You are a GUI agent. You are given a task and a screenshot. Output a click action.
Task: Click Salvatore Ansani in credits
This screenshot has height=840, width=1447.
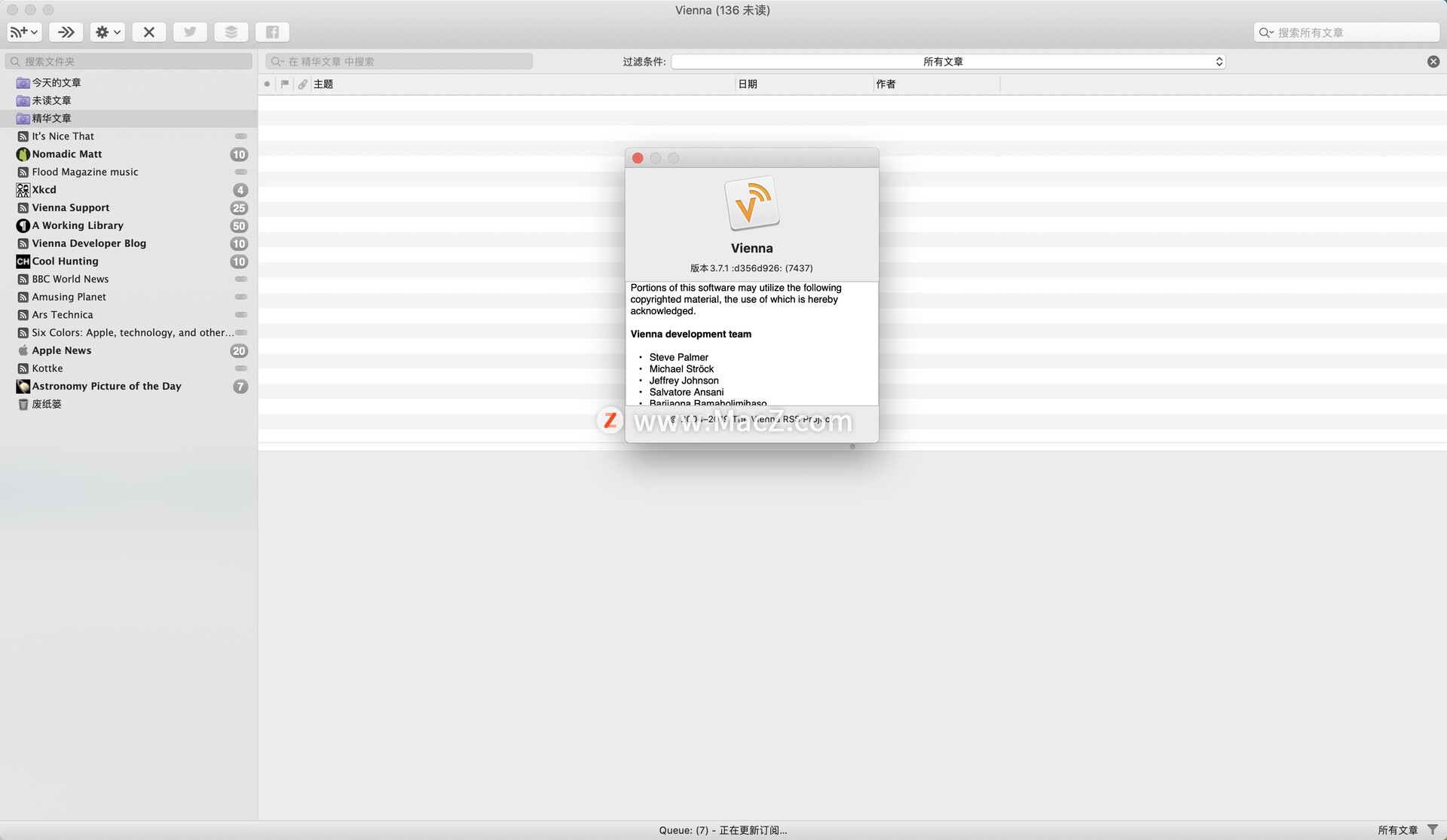[686, 392]
